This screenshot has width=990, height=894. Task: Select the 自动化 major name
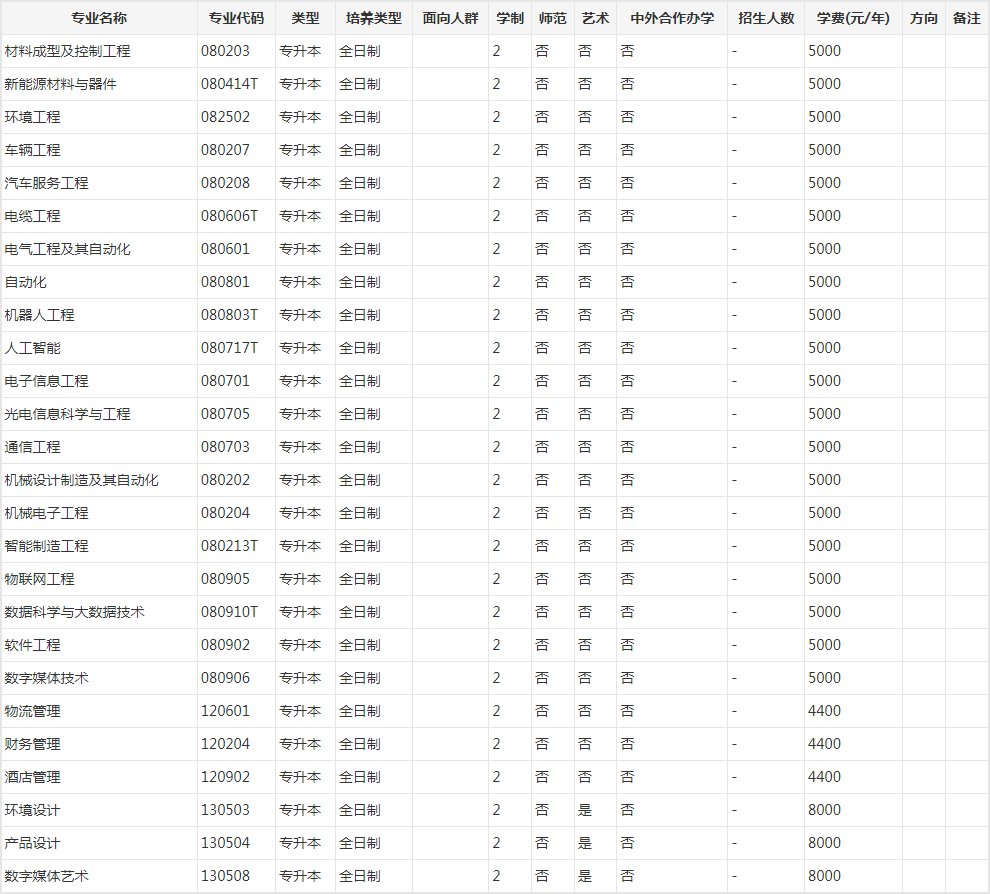click(25, 282)
